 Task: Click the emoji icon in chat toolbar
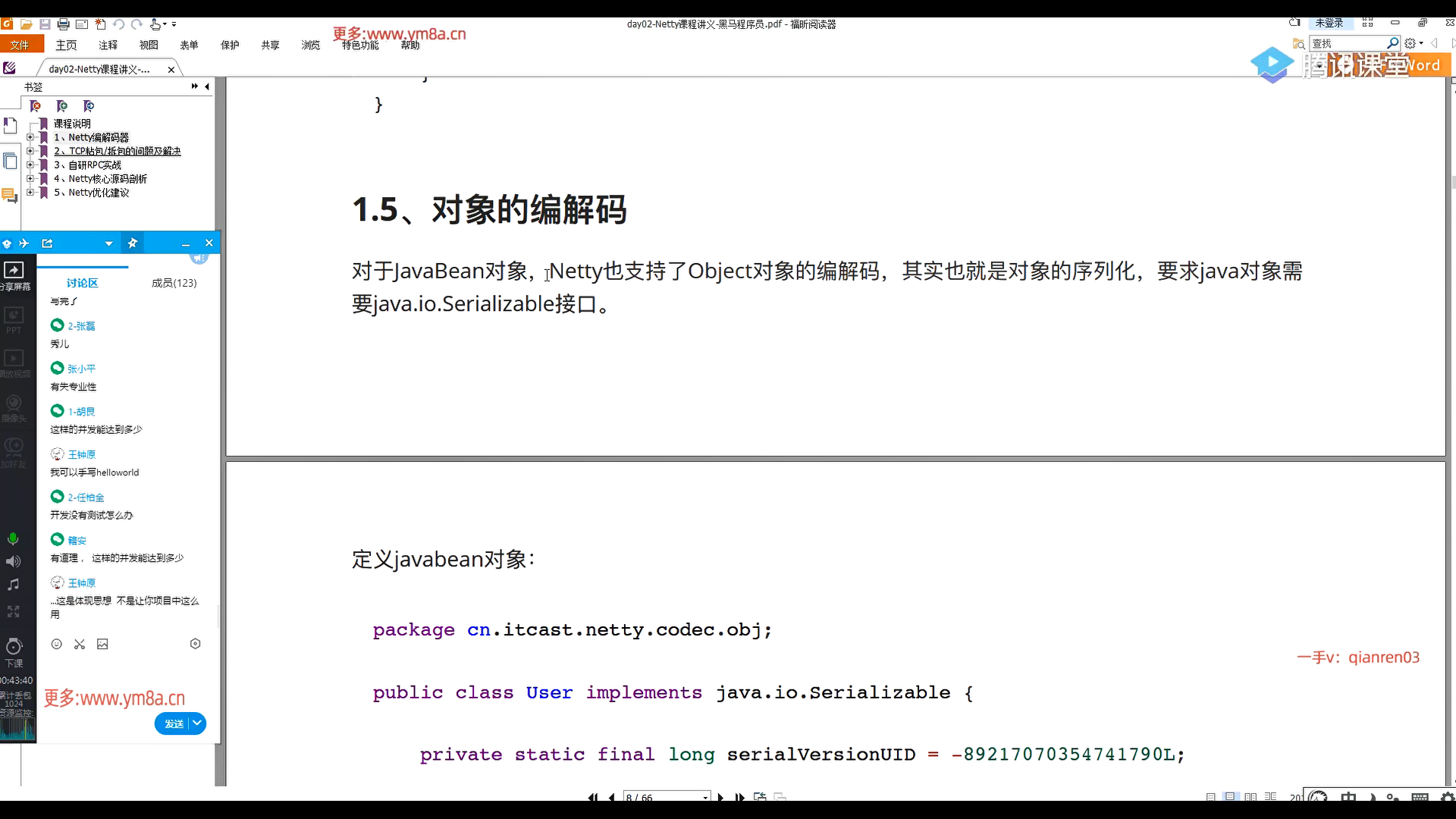tap(56, 644)
